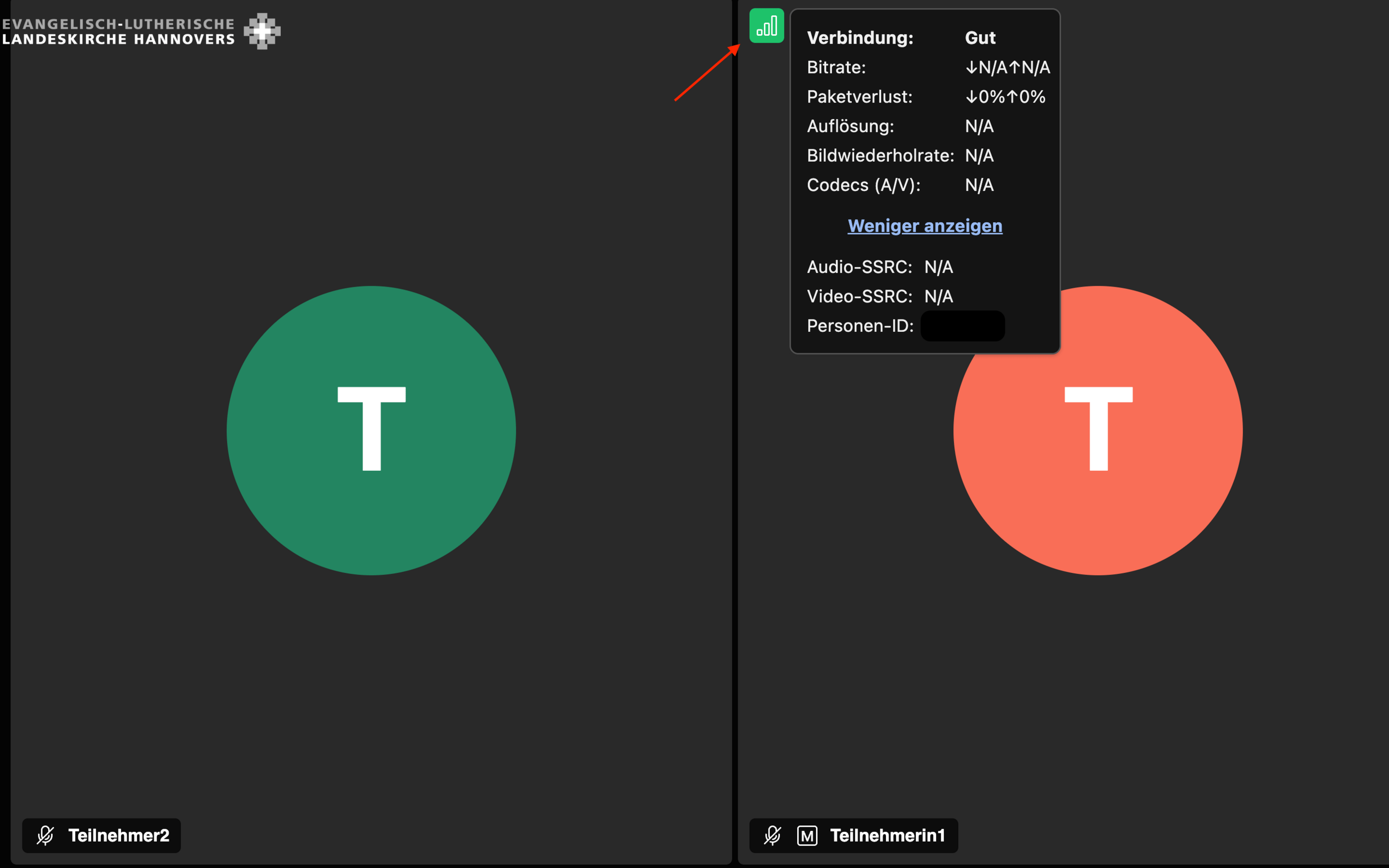The width and height of the screenshot is (1389, 868).
Task: Click the Video-SSRC: row label
Action: click(x=859, y=296)
